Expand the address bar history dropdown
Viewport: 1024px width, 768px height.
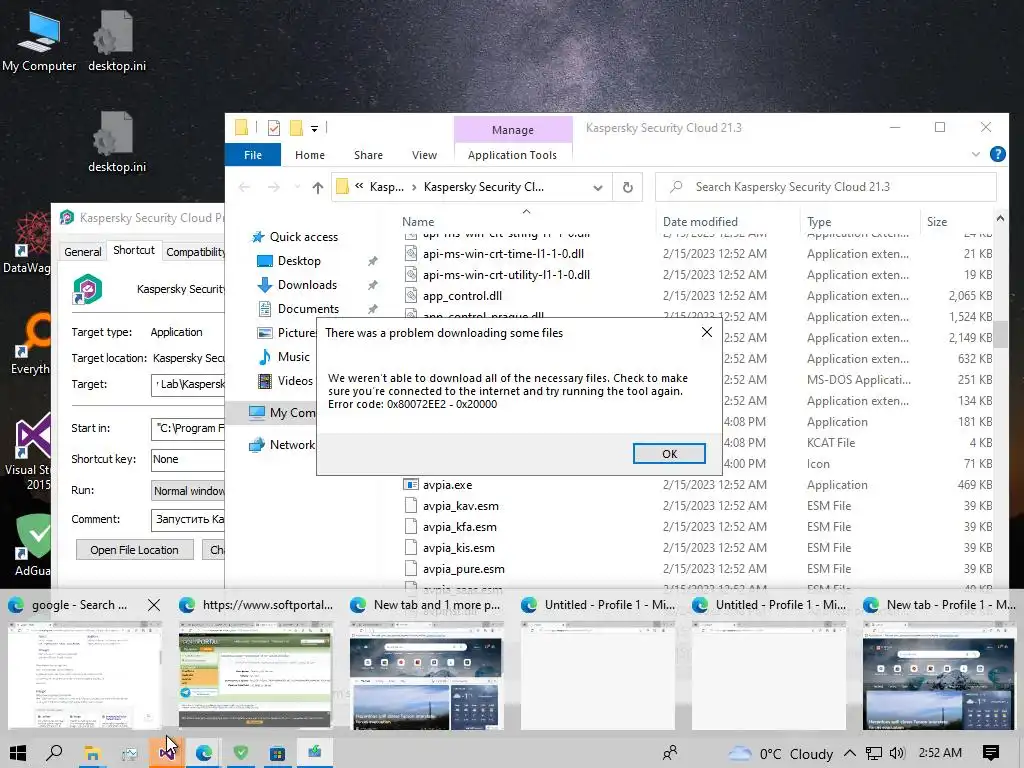click(x=598, y=187)
